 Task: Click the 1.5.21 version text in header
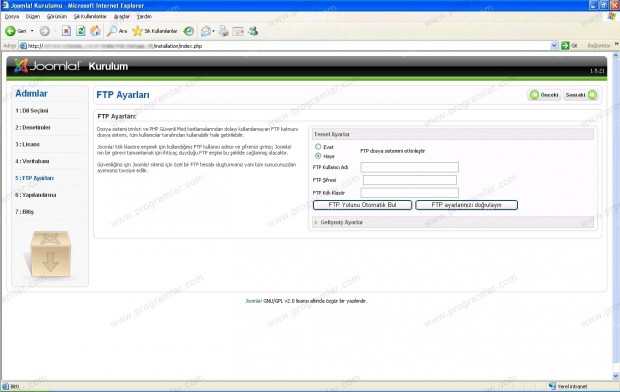(x=597, y=71)
